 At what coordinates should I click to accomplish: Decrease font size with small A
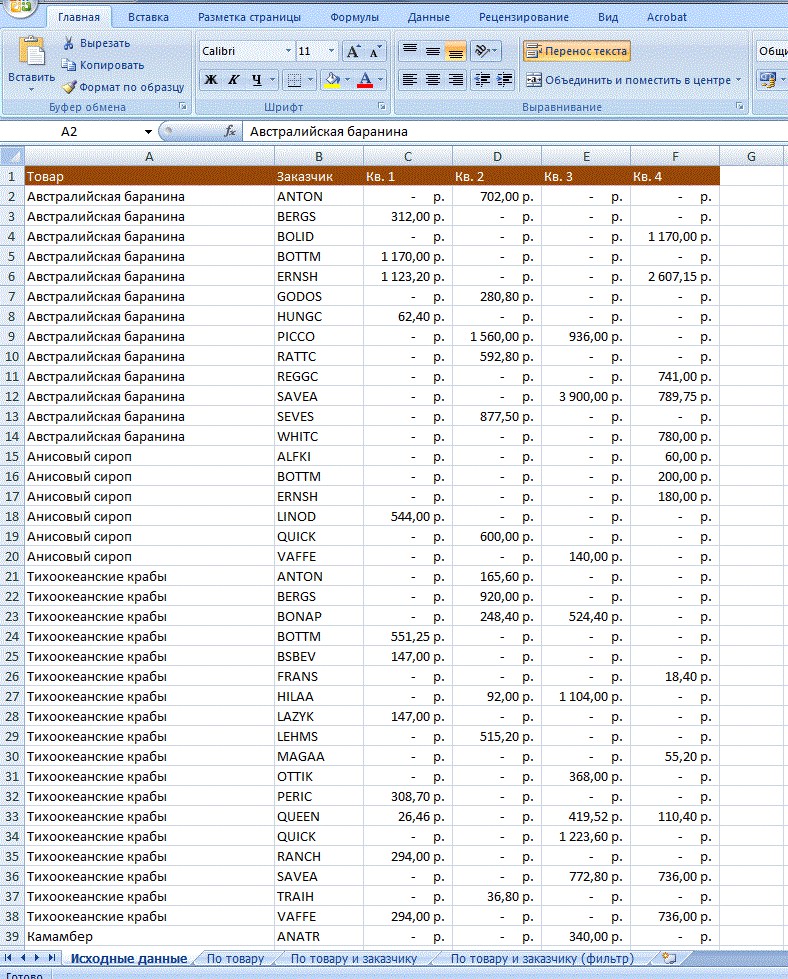(x=375, y=51)
